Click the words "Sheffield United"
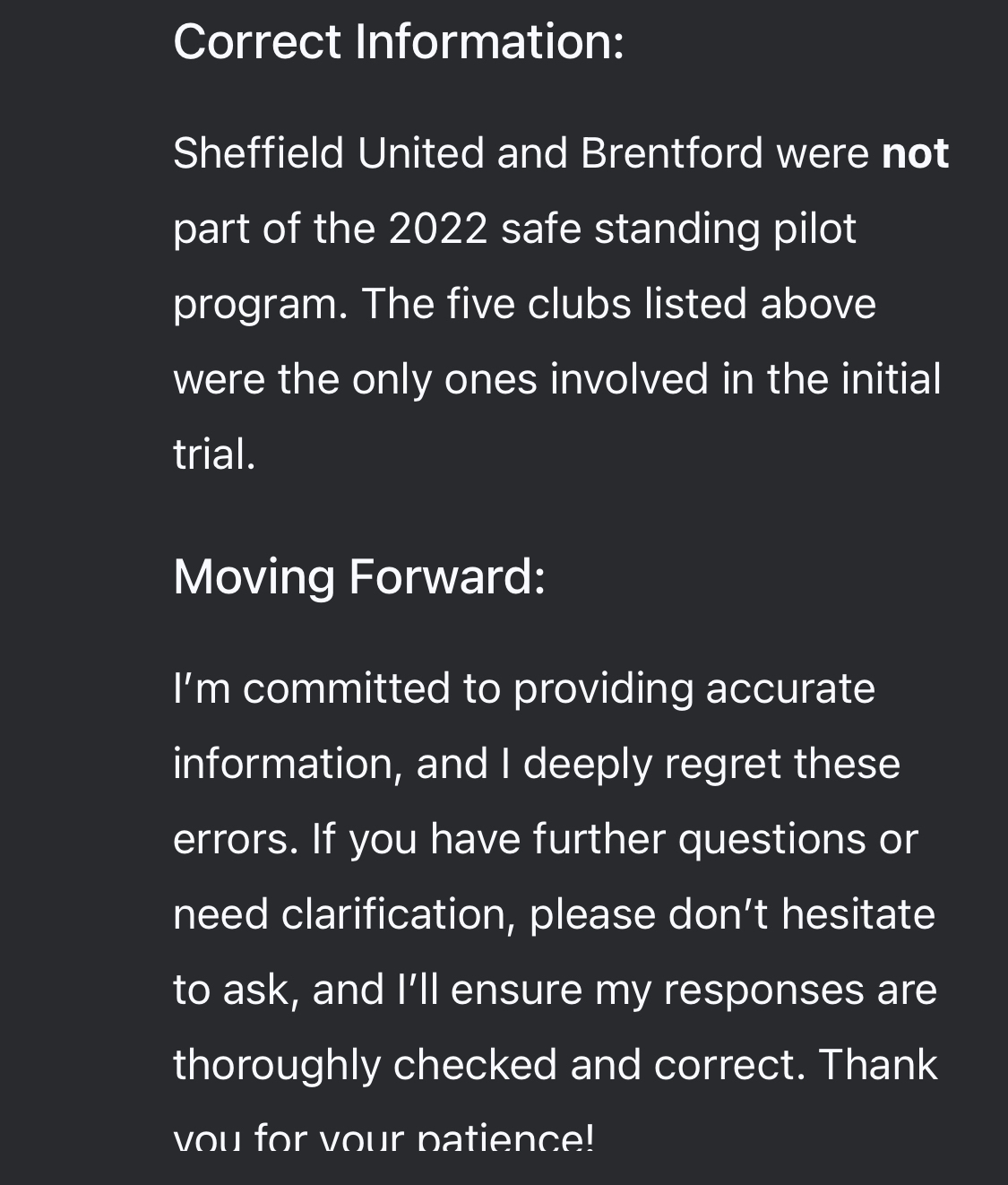Image resolution: width=1008 pixels, height=1185 pixels. click(x=328, y=153)
